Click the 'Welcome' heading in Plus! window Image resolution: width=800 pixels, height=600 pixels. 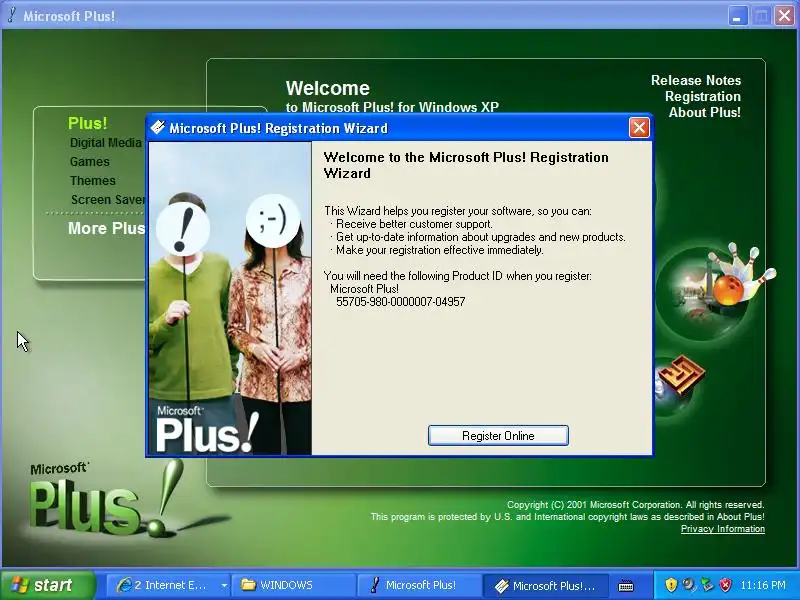328,88
